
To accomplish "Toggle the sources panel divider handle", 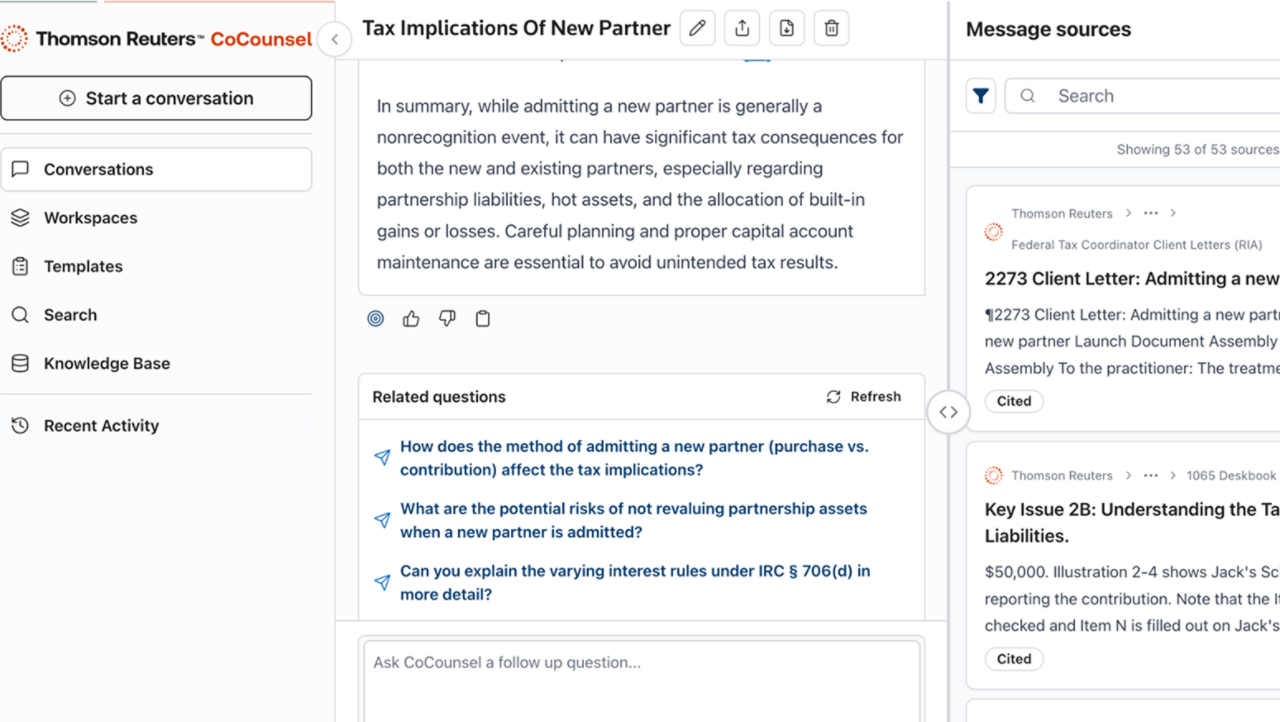I will coord(948,412).
